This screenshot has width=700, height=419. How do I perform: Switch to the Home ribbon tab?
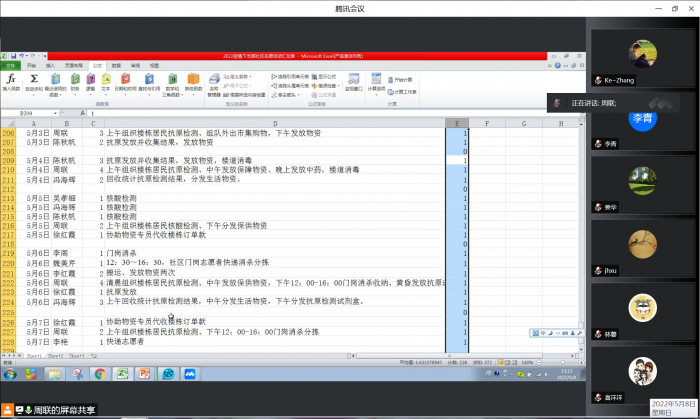pyautogui.click(x=31, y=66)
